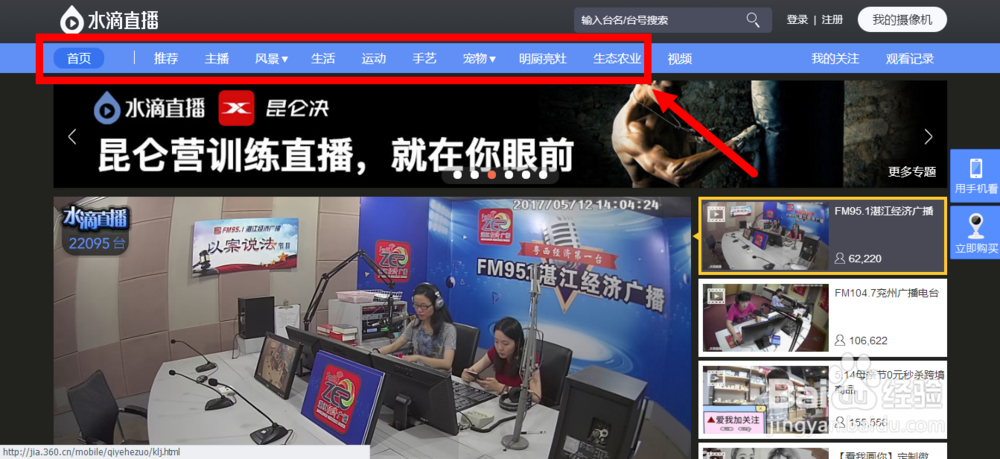Select the active orange banner dot
Screen dimensions: 1000x459
[492, 174]
